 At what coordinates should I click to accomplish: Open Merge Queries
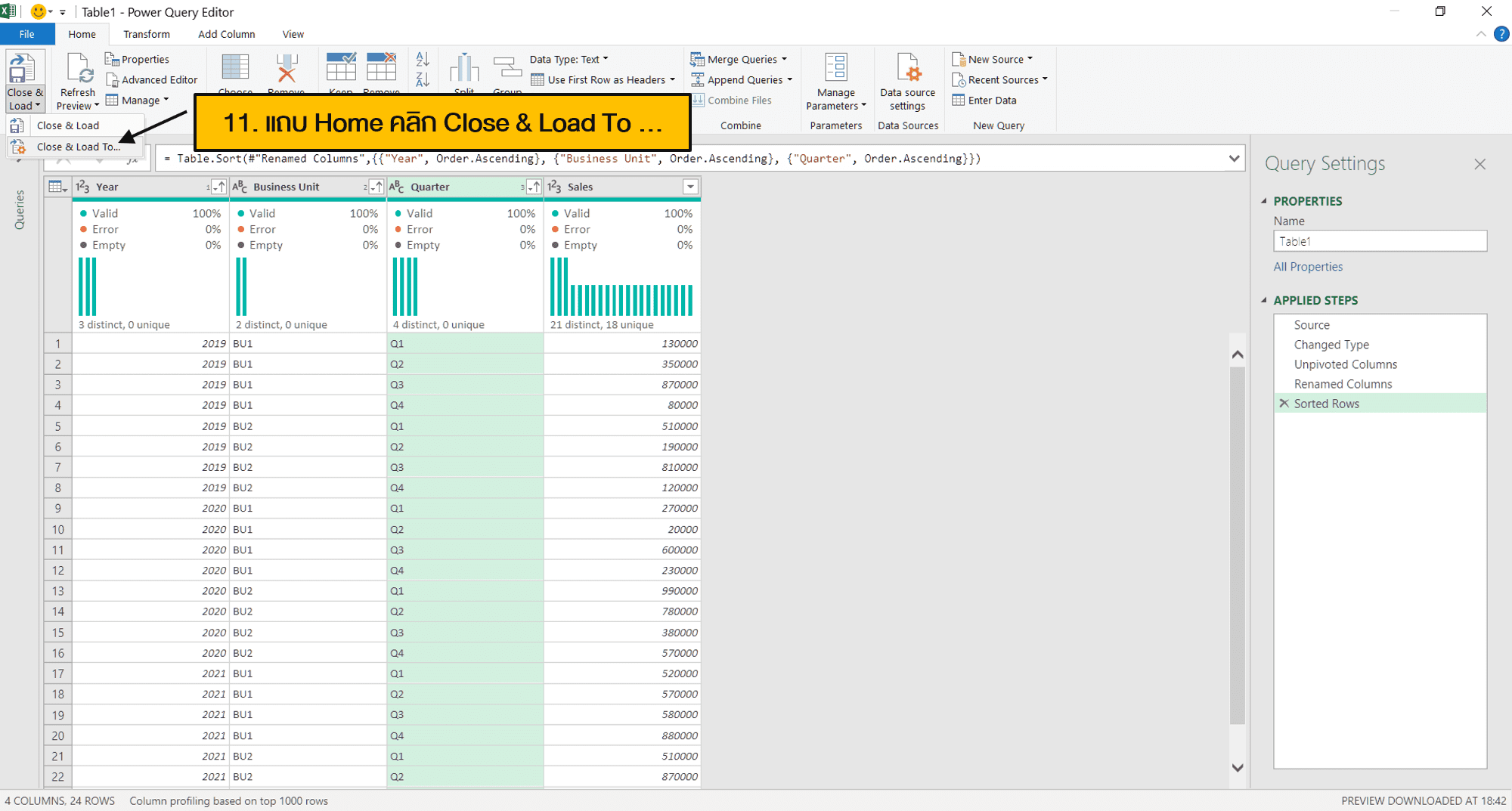tap(739, 59)
